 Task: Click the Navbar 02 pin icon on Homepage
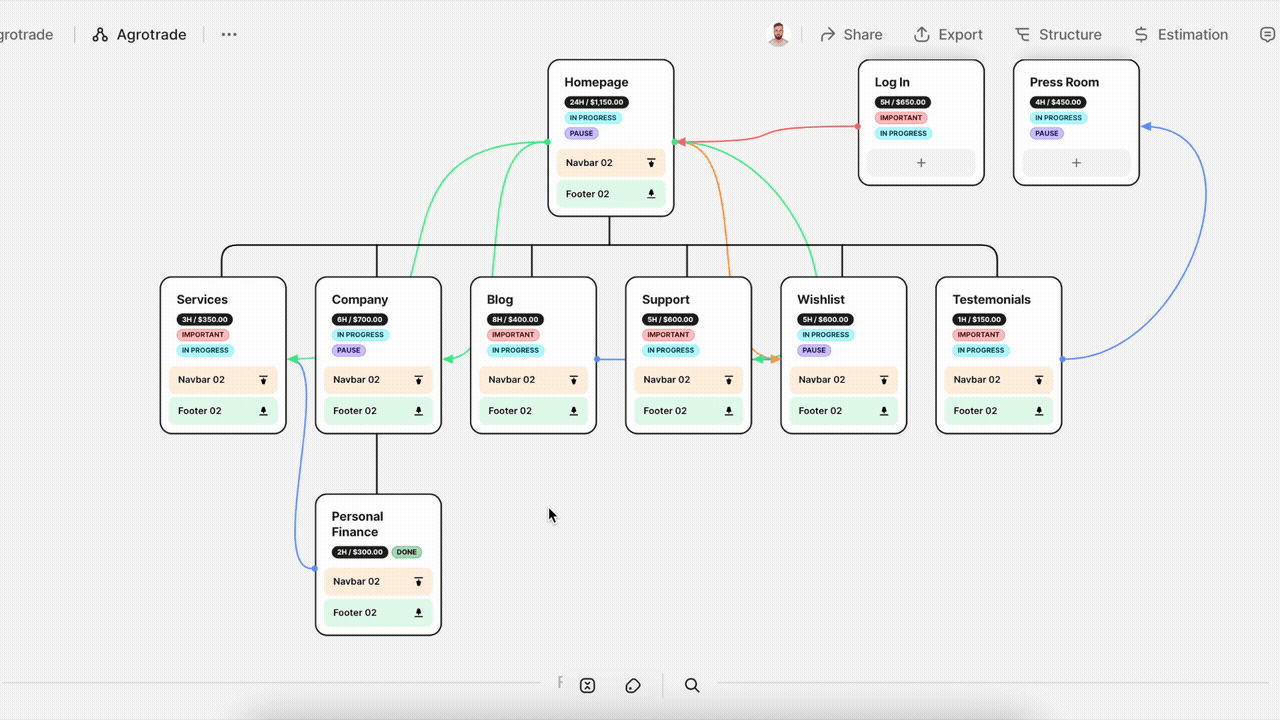coord(651,163)
